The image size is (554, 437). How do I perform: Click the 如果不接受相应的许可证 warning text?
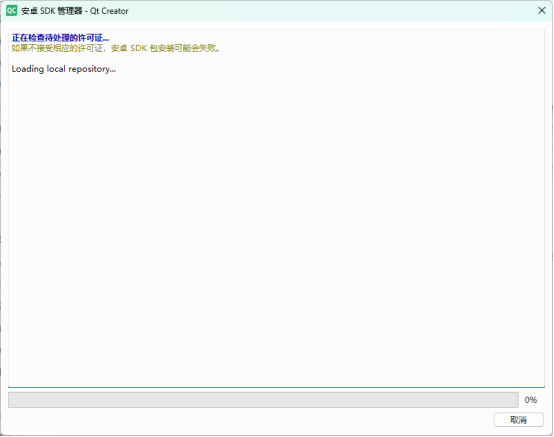[x=116, y=48]
